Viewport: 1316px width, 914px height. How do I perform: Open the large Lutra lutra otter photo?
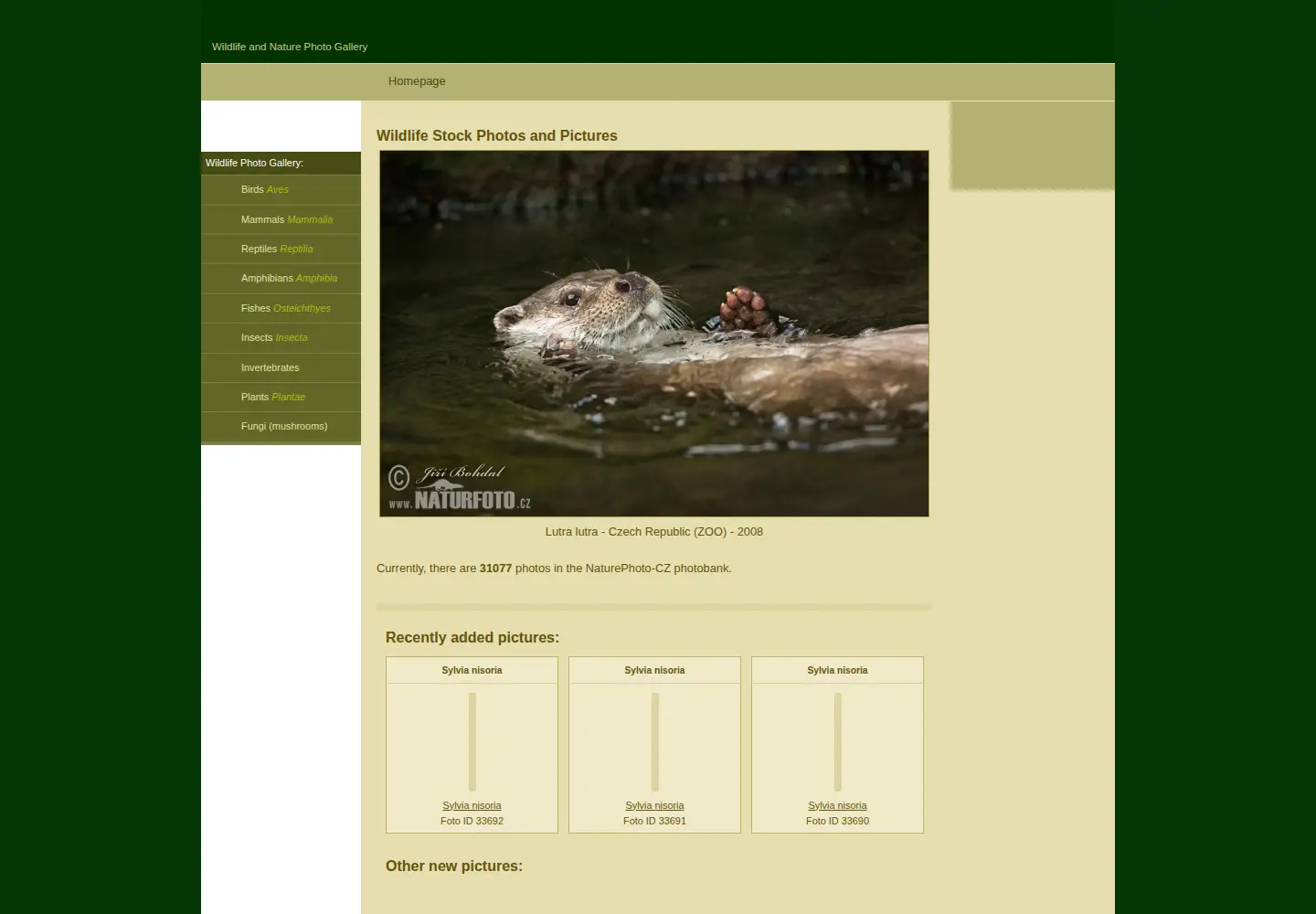pyautogui.click(x=654, y=334)
